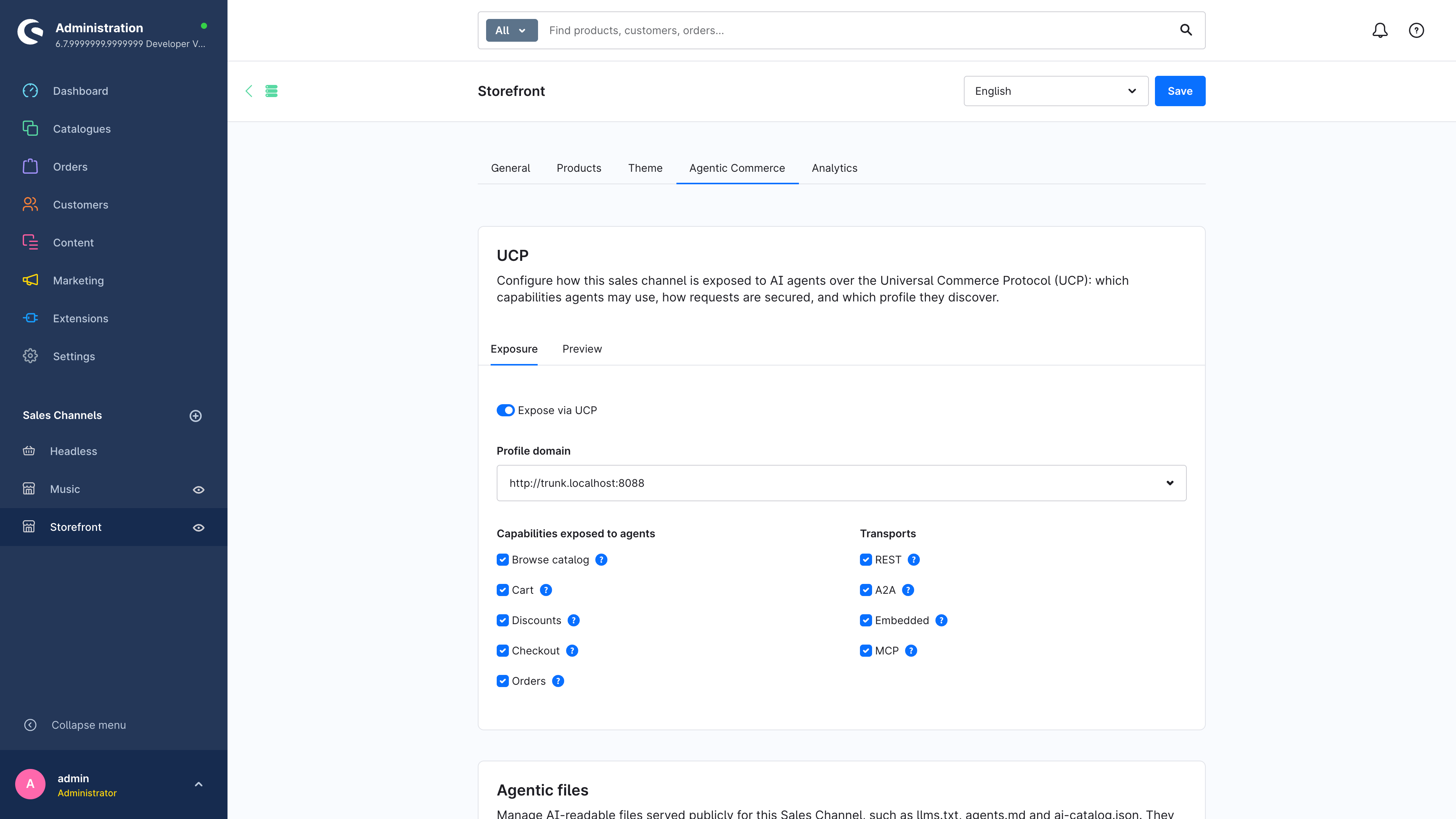Click the search magnifier icon
The width and height of the screenshot is (1456, 819).
tap(1186, 30)
